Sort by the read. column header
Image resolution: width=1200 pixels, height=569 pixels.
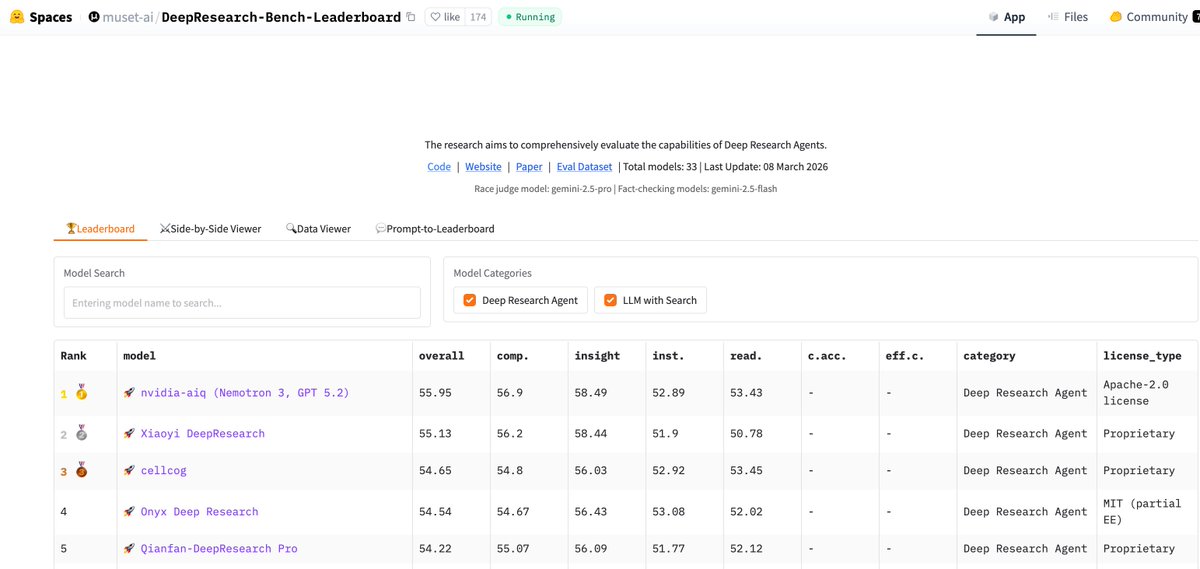coord(747,356)
